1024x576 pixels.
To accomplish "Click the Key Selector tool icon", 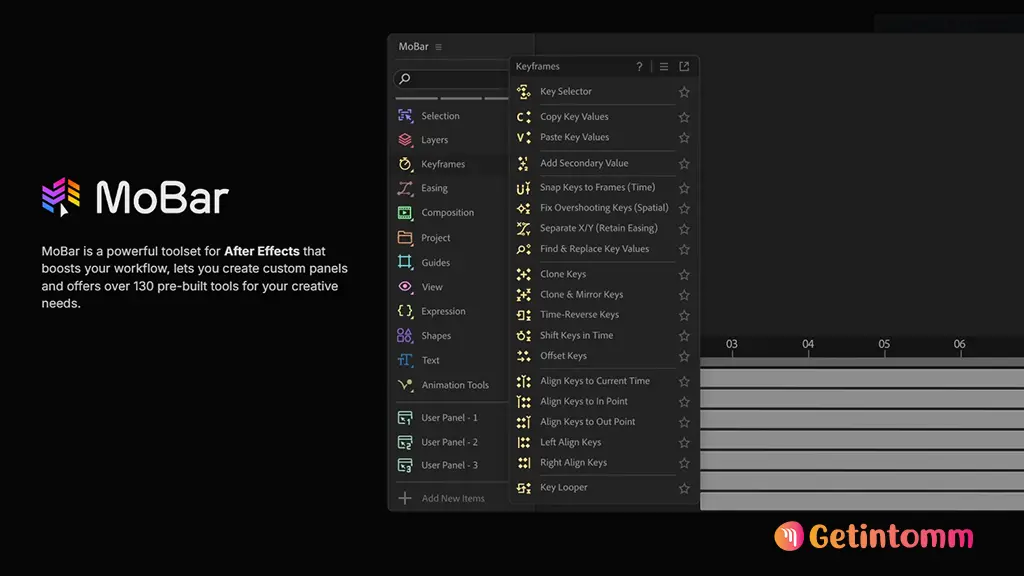I will 524,92.
